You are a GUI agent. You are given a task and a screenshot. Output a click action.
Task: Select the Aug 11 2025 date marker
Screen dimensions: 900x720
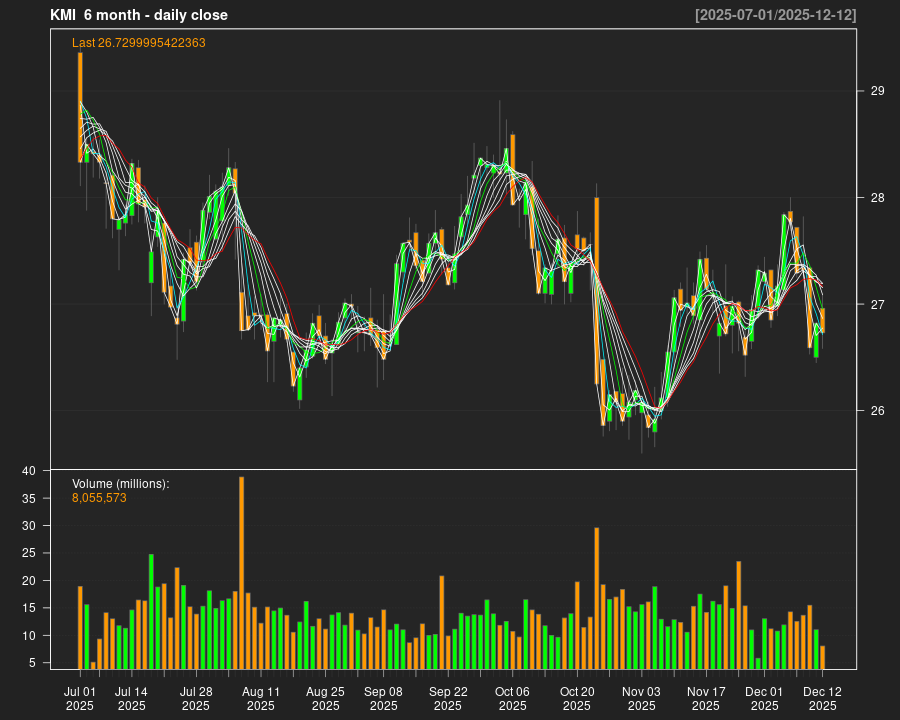260,698
